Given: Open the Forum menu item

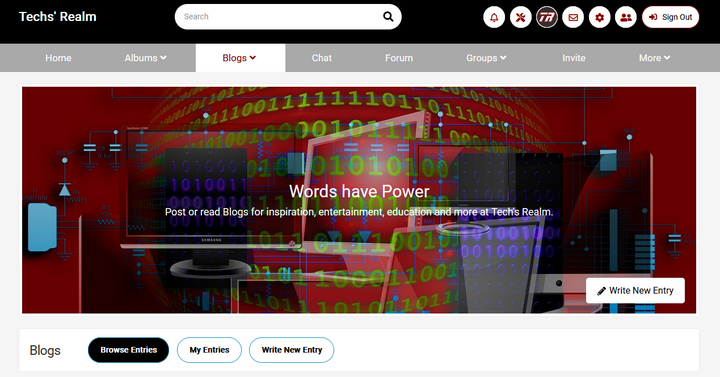Looking at the screenshot, I should tap(399, 58).
